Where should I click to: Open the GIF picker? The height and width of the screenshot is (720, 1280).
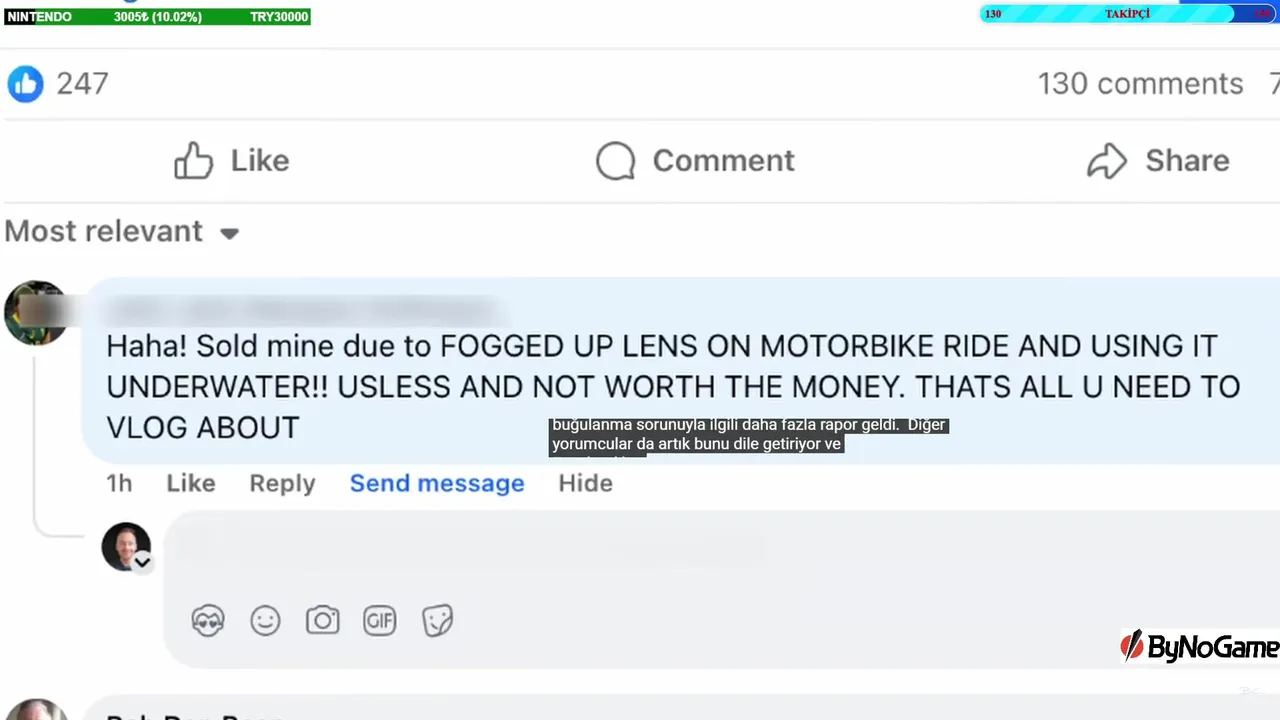[380, 621]
